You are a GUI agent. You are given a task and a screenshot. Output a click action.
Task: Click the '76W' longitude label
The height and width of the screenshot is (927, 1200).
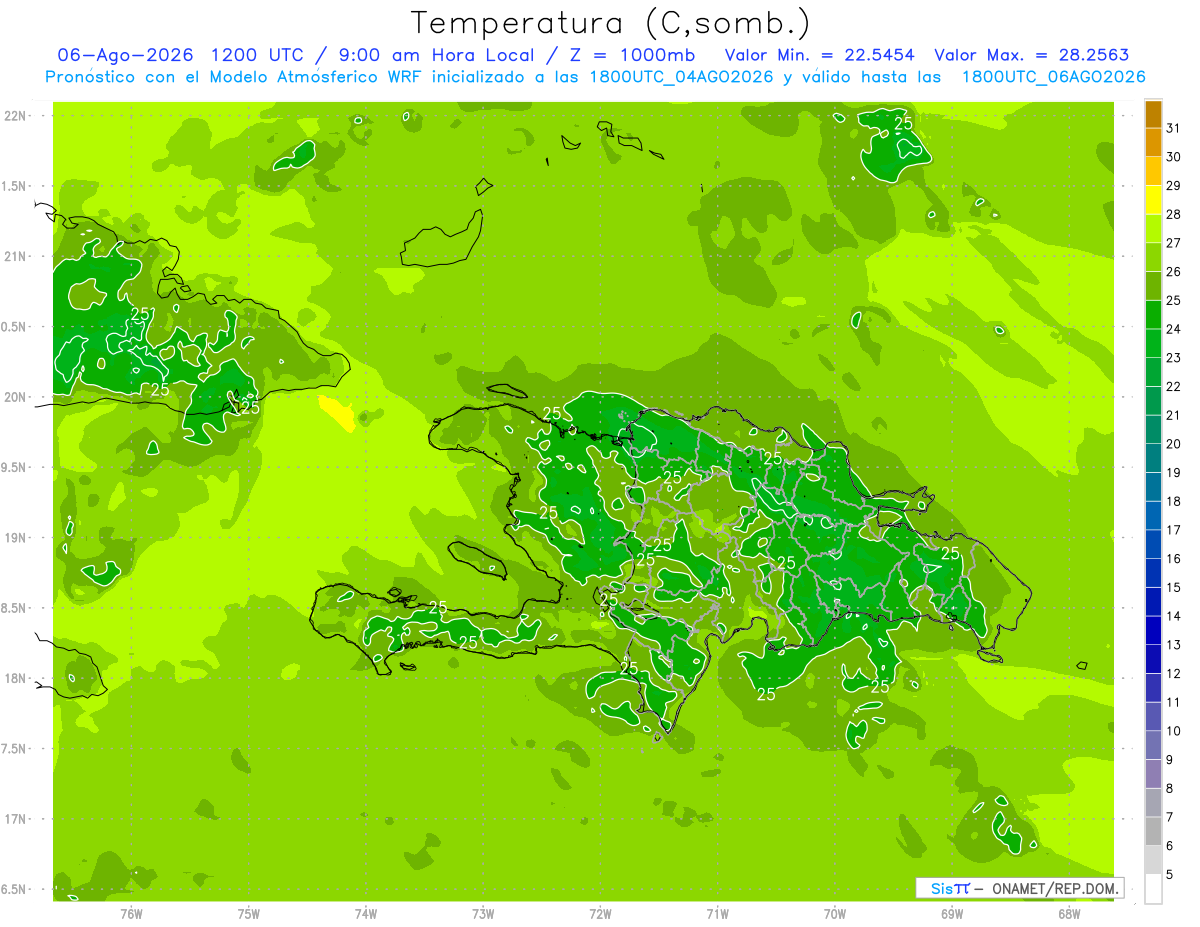(x=131, y=914)
